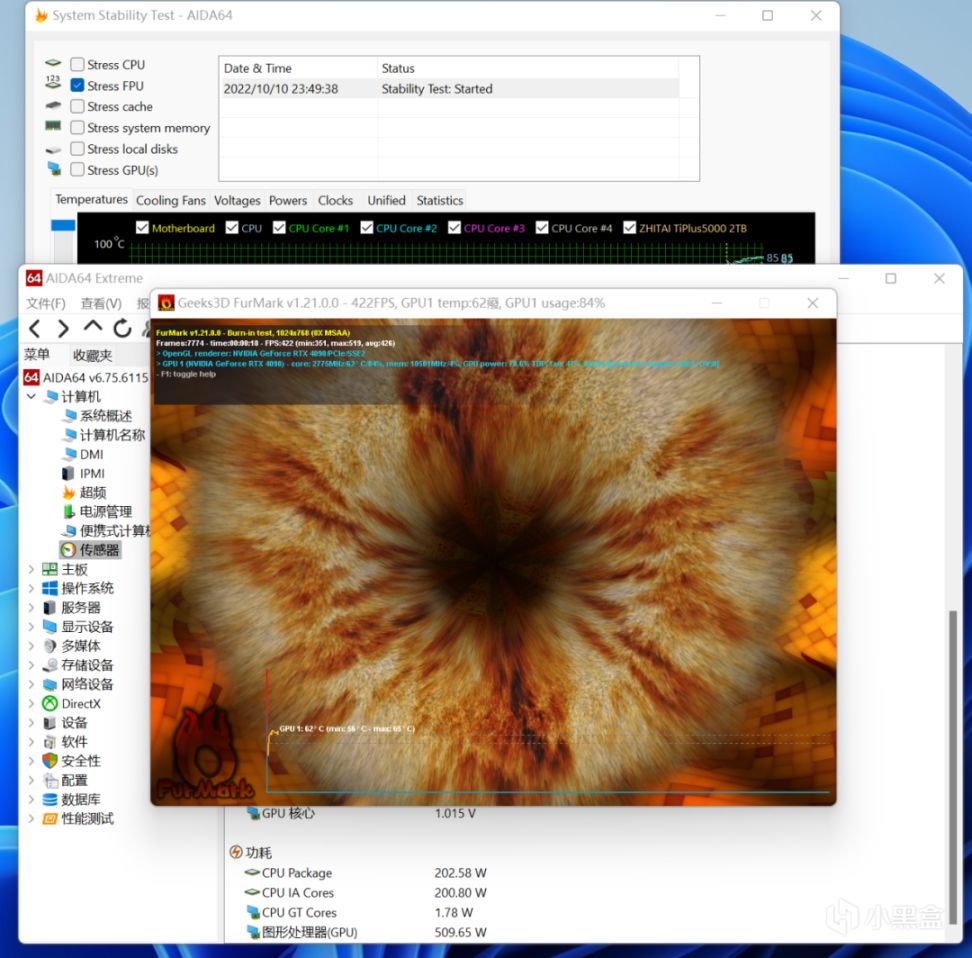Click the FurMark window title icon
Viewport: 972px width, 958px height.
point(166,303)
